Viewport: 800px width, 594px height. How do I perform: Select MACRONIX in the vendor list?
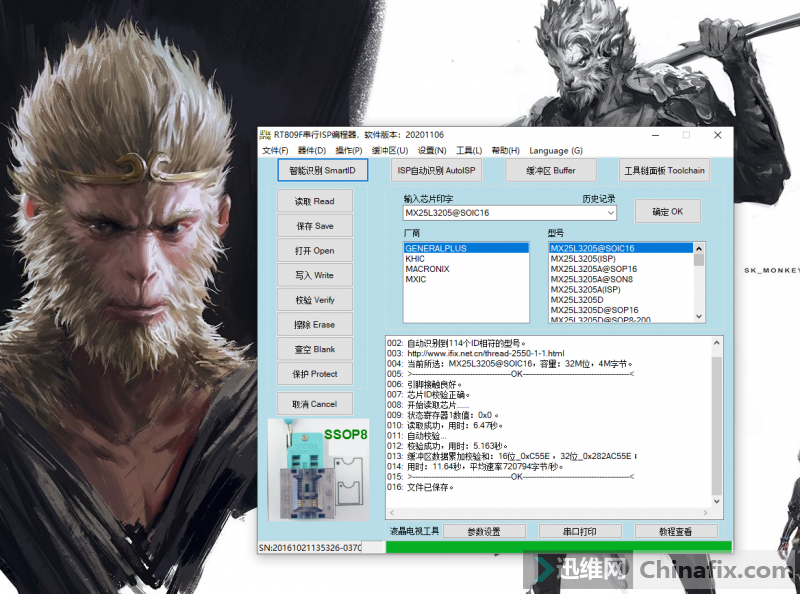[x=466, y=269]
